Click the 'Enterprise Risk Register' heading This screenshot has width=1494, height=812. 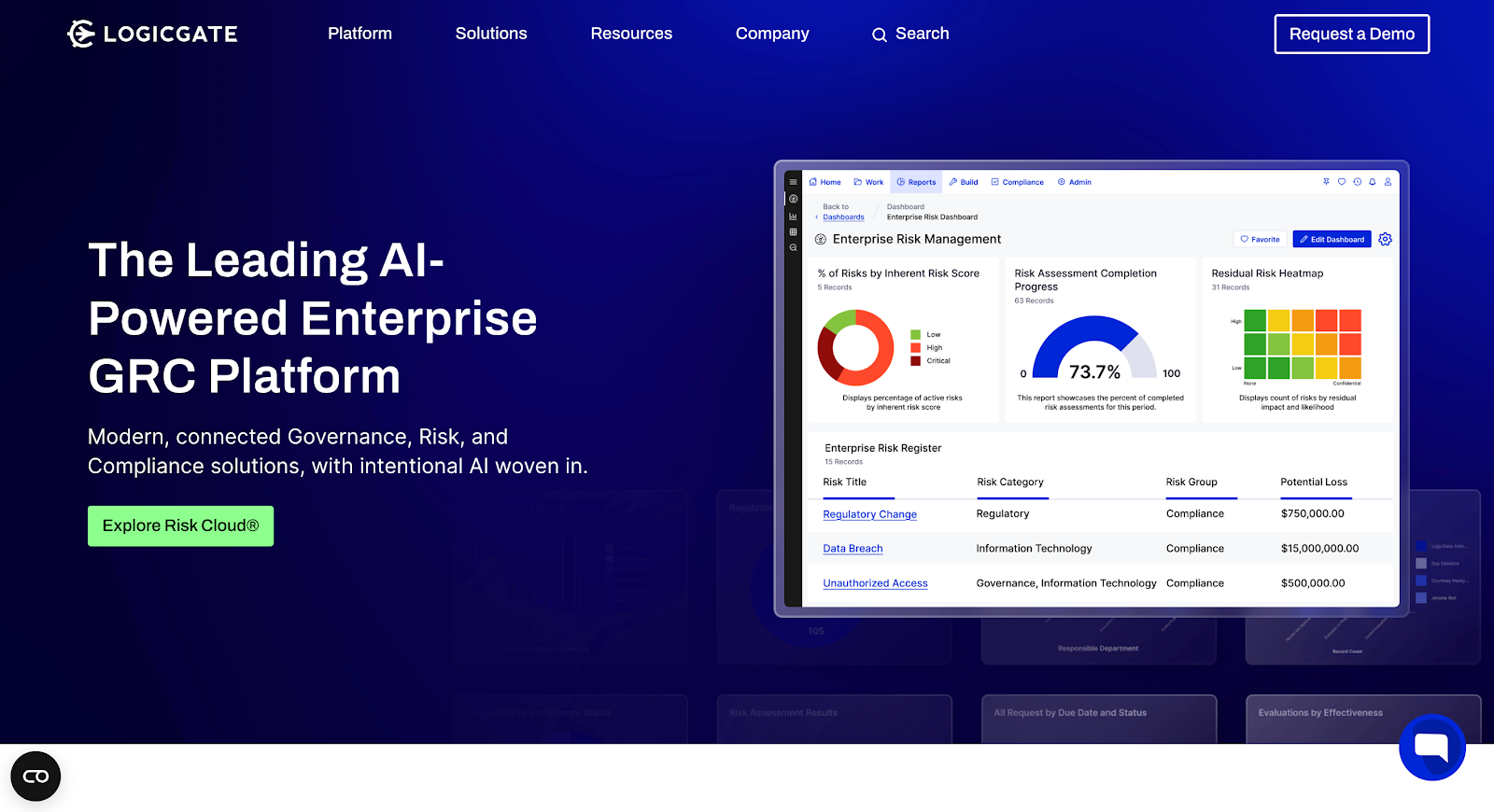882,448
